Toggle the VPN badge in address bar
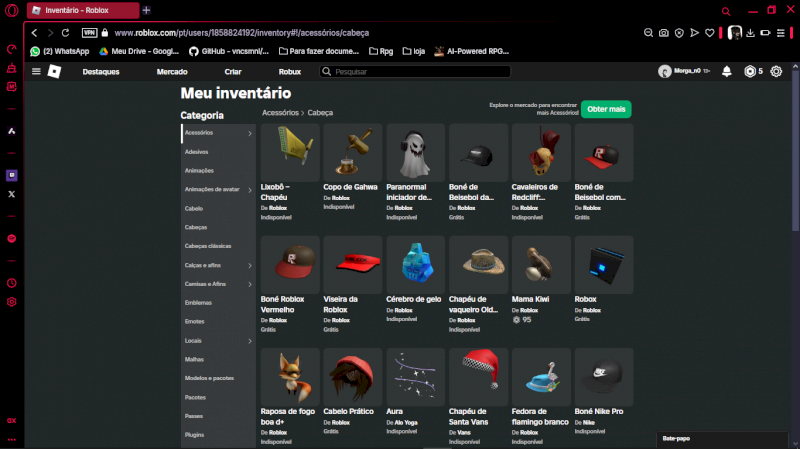The width and height of the screenshot is (800, 449). pyautogui.click(x=89, y=33)
